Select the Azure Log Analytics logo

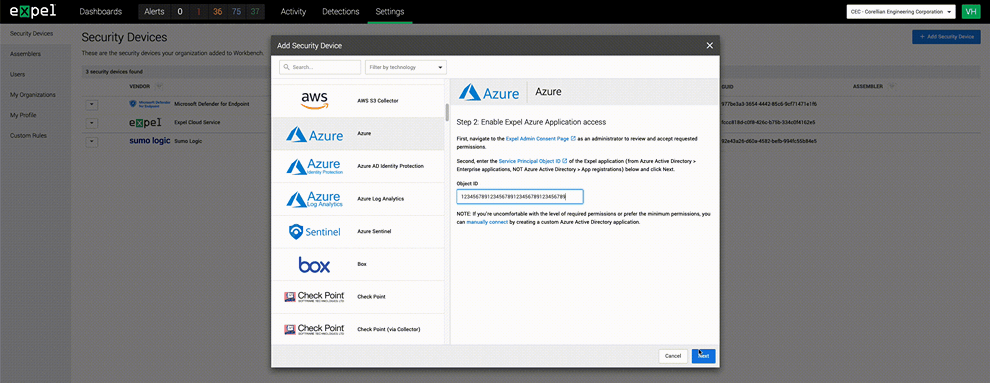point(314,199)
